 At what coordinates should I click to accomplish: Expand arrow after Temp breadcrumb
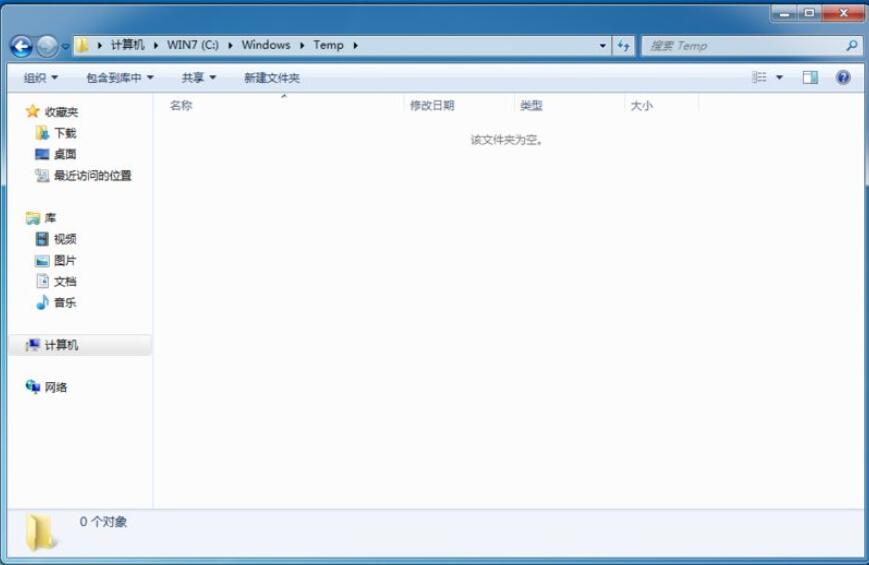355,45
